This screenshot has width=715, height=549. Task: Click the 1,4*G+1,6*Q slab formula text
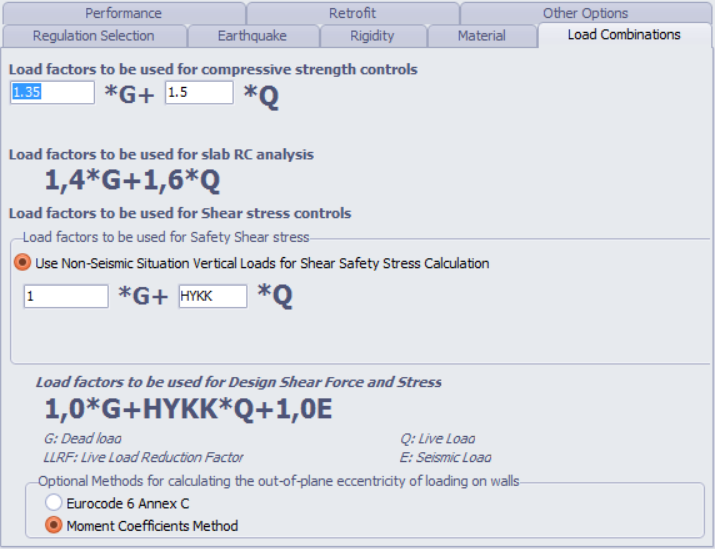132,181
